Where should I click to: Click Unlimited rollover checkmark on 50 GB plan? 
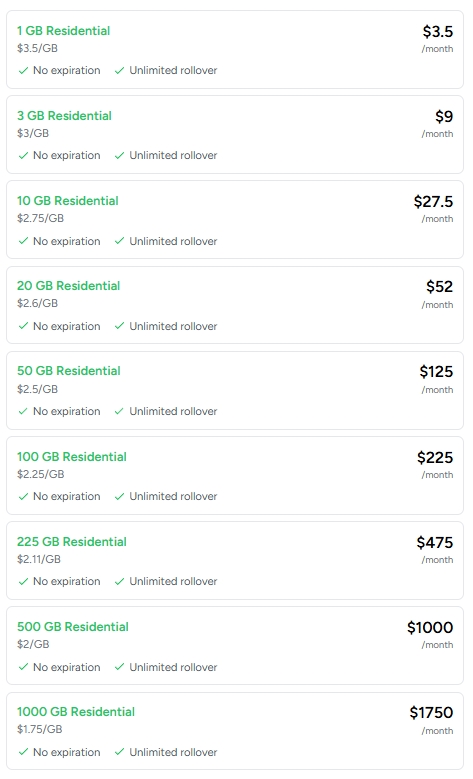pos(119,411)
